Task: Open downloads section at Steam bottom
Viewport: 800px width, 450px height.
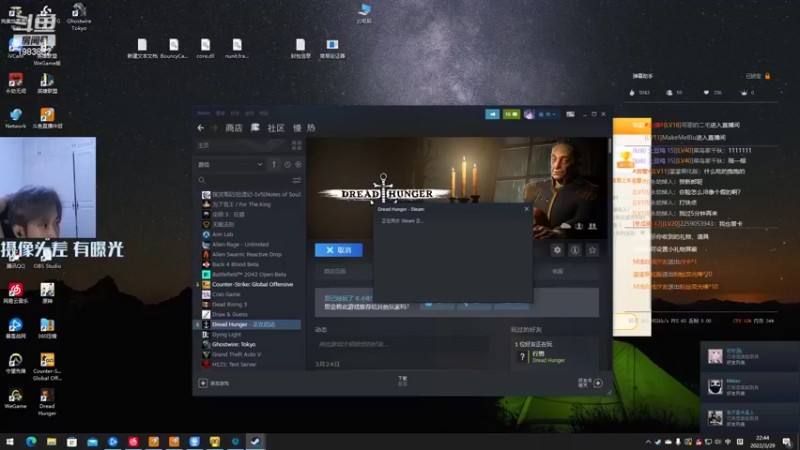Action: click(x=403, y=381)
